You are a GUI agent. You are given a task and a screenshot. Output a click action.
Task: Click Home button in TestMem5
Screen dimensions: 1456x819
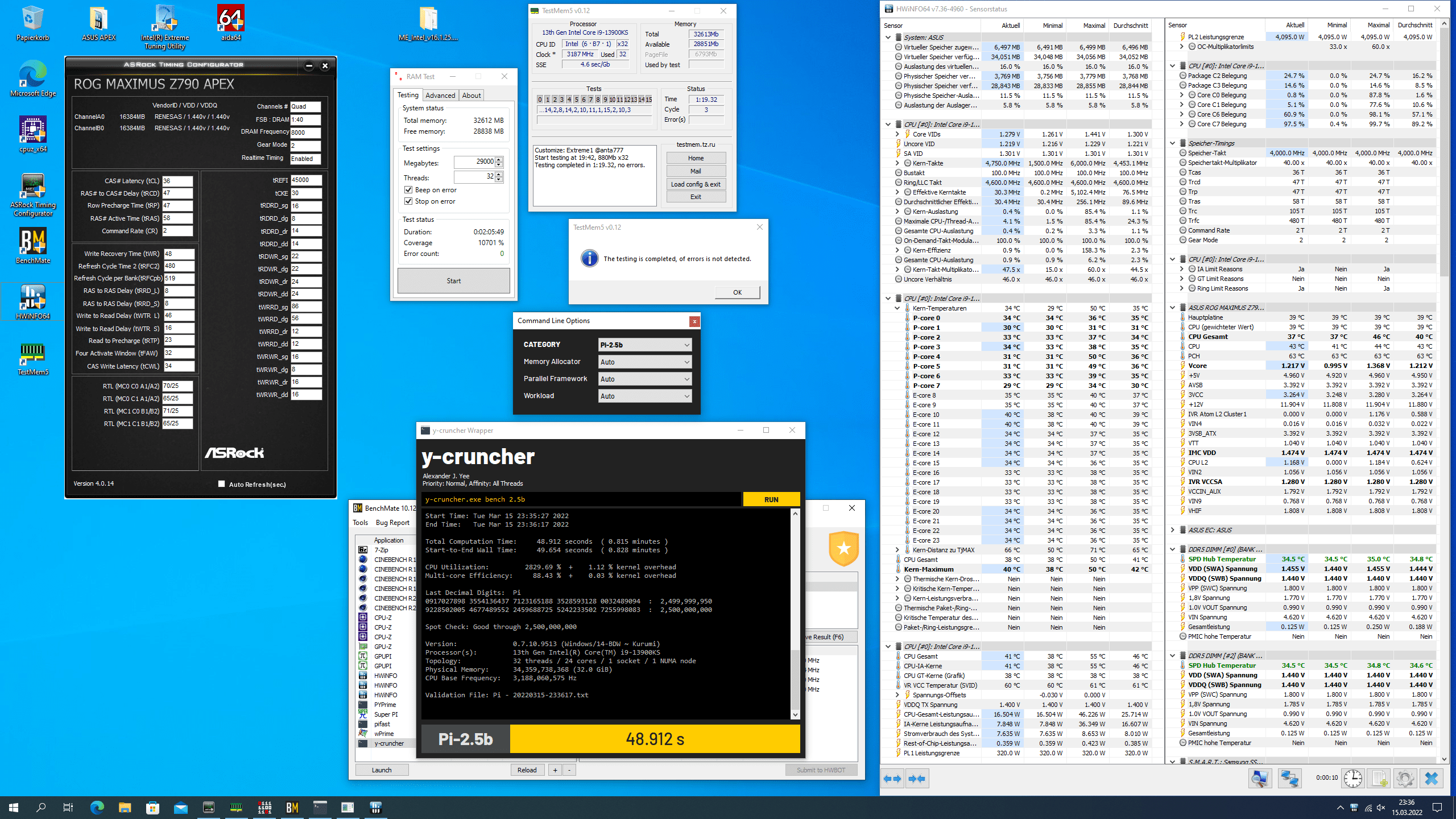[696, 158]
